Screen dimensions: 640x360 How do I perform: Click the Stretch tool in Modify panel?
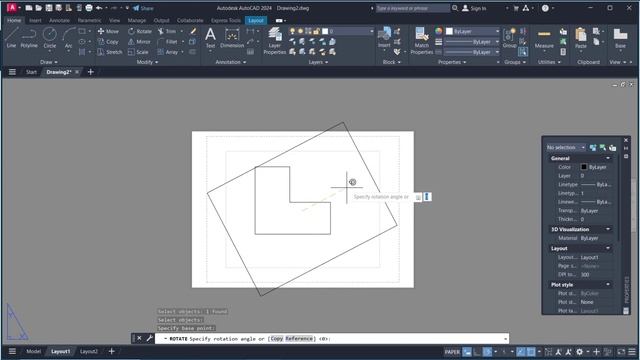(110, 52)
